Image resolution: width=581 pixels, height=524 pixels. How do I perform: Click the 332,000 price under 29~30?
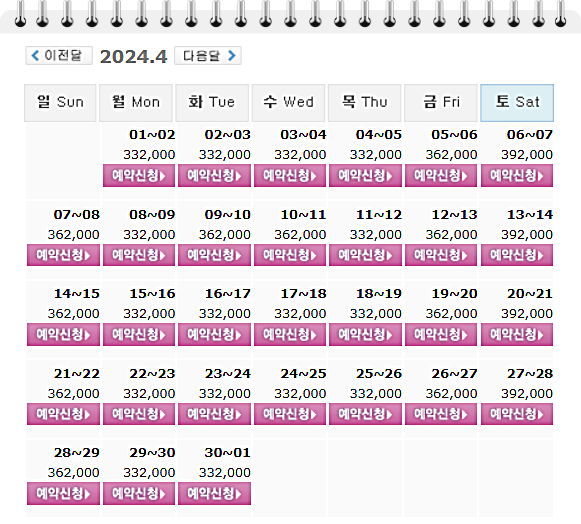click(x=149, y=473)
